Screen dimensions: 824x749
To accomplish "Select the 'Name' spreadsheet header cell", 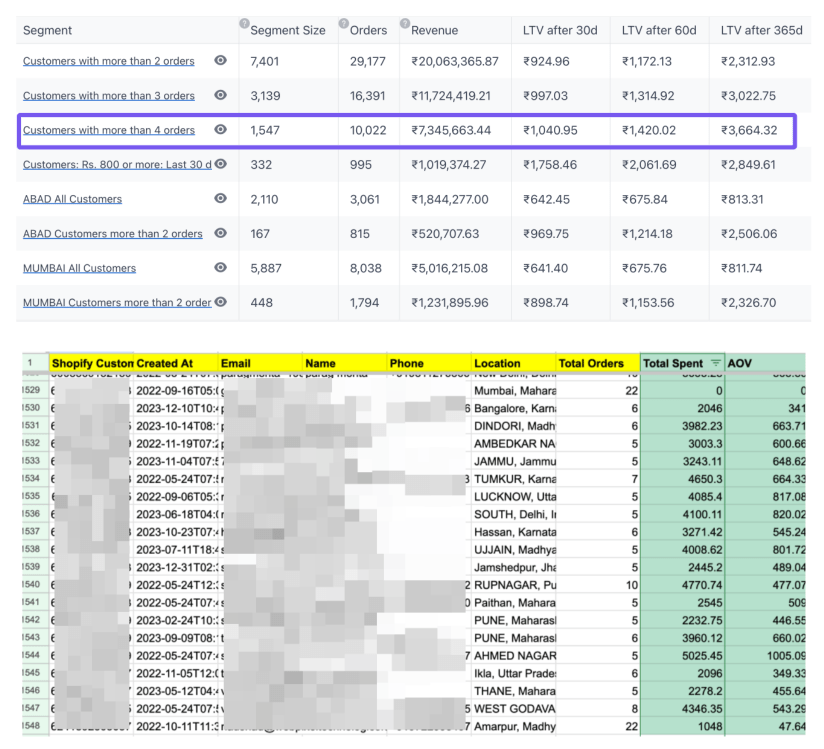I will click(x=345, y=363).
